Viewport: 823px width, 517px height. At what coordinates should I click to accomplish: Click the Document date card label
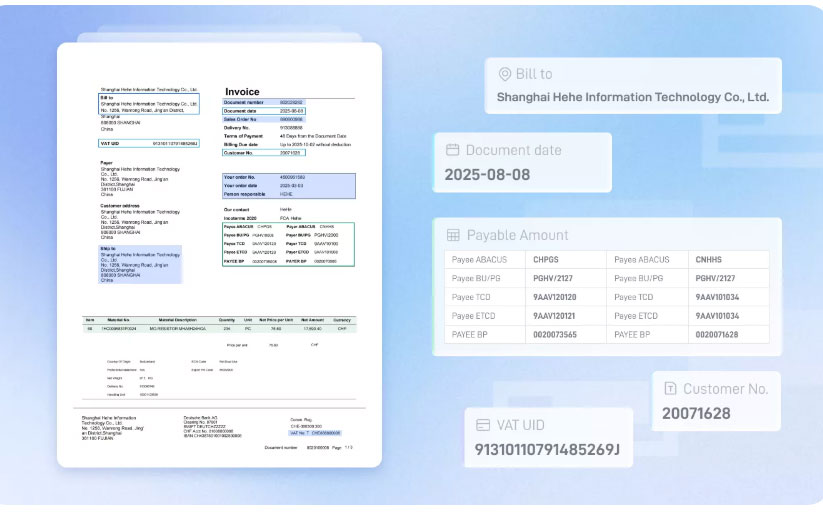(513, 150)
